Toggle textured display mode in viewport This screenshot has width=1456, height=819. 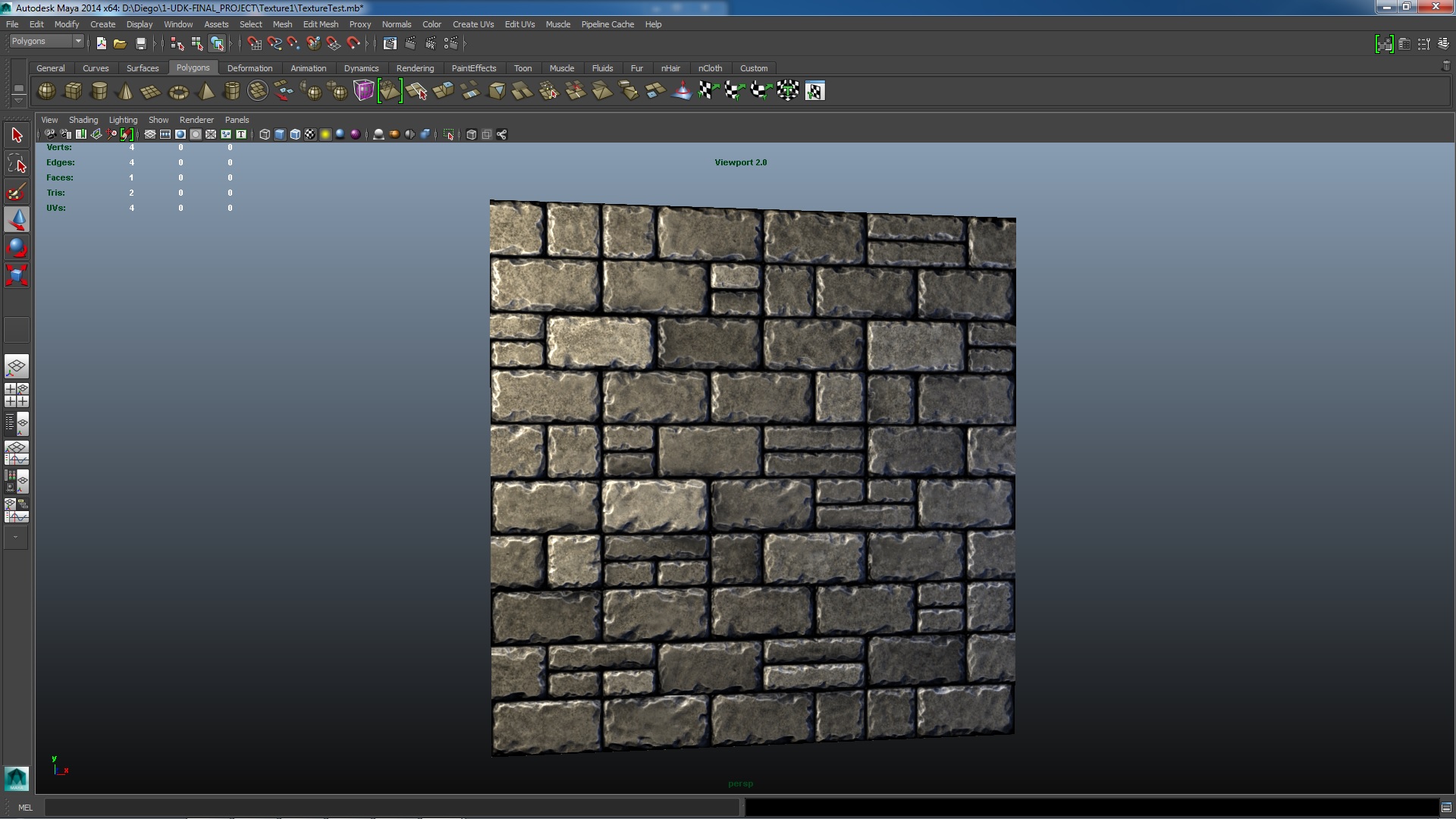click(310, 134)
